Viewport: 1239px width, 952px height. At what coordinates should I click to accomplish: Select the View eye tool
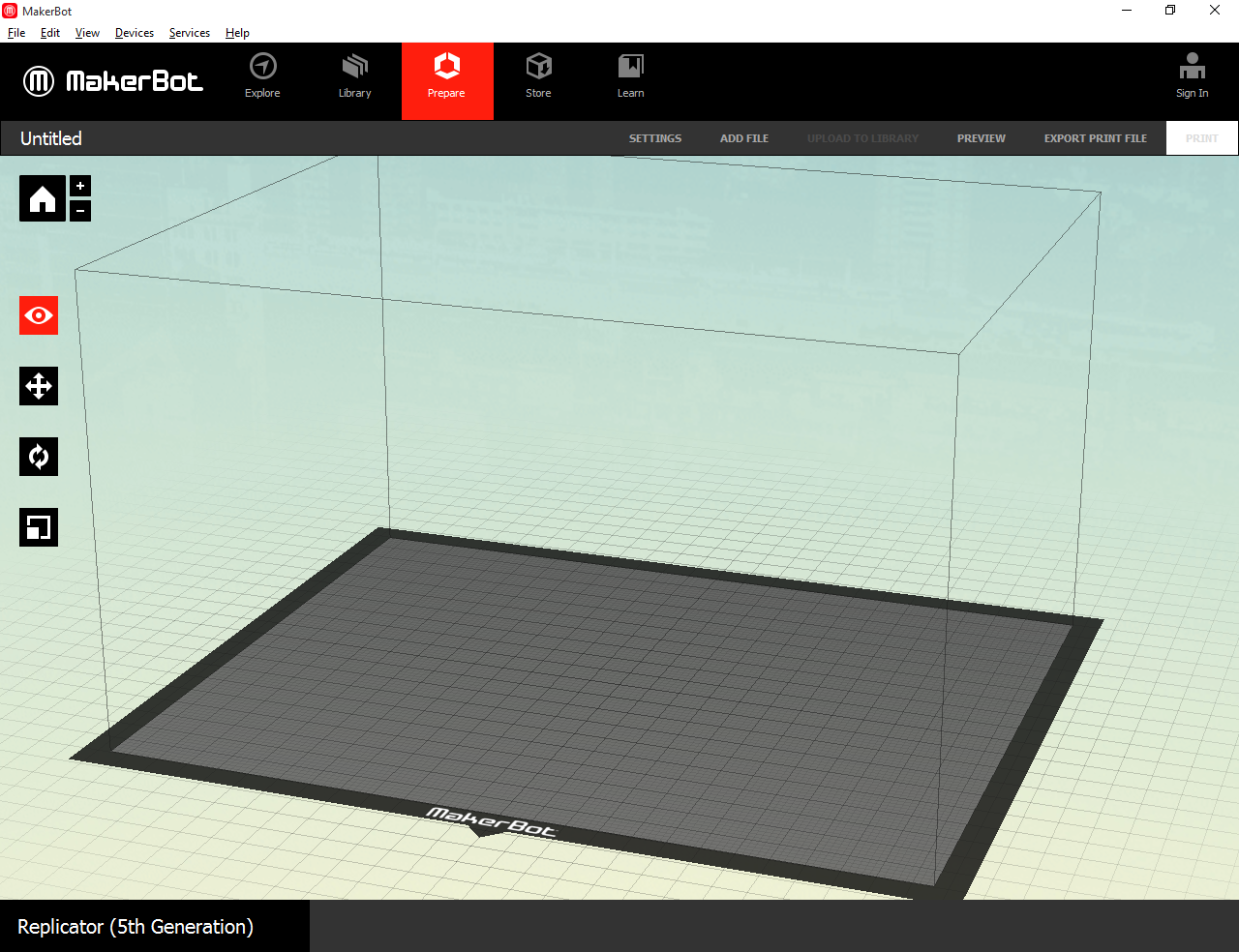pyautogui.click(x=39, y=315)
